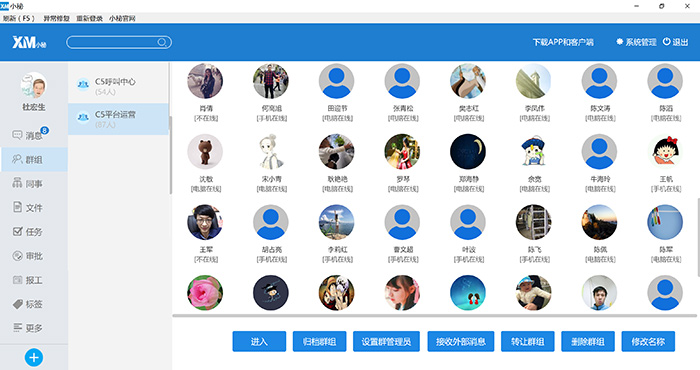Select the pink rose avatar
The image size is (700, 370).
coord(205,293)
